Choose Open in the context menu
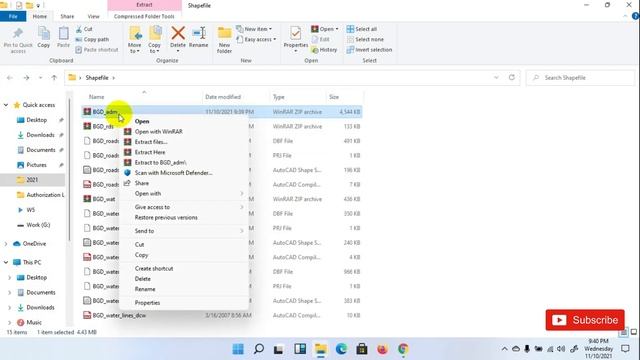Screen dimensions: 640x360 142,121
